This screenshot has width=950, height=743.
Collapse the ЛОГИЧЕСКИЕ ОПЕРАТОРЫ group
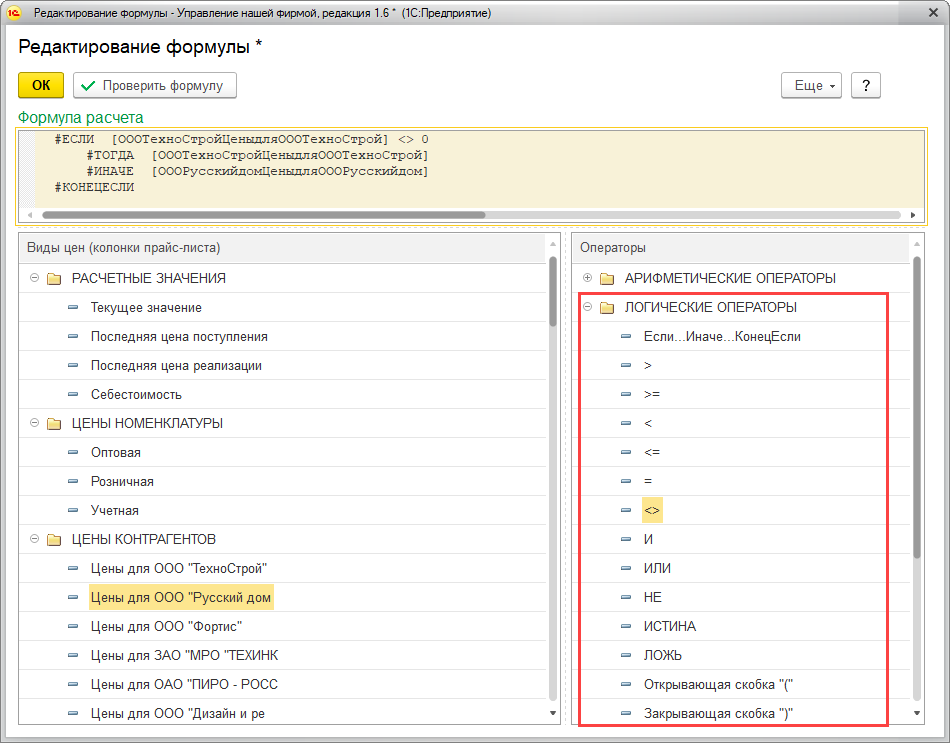coord(587,307)
